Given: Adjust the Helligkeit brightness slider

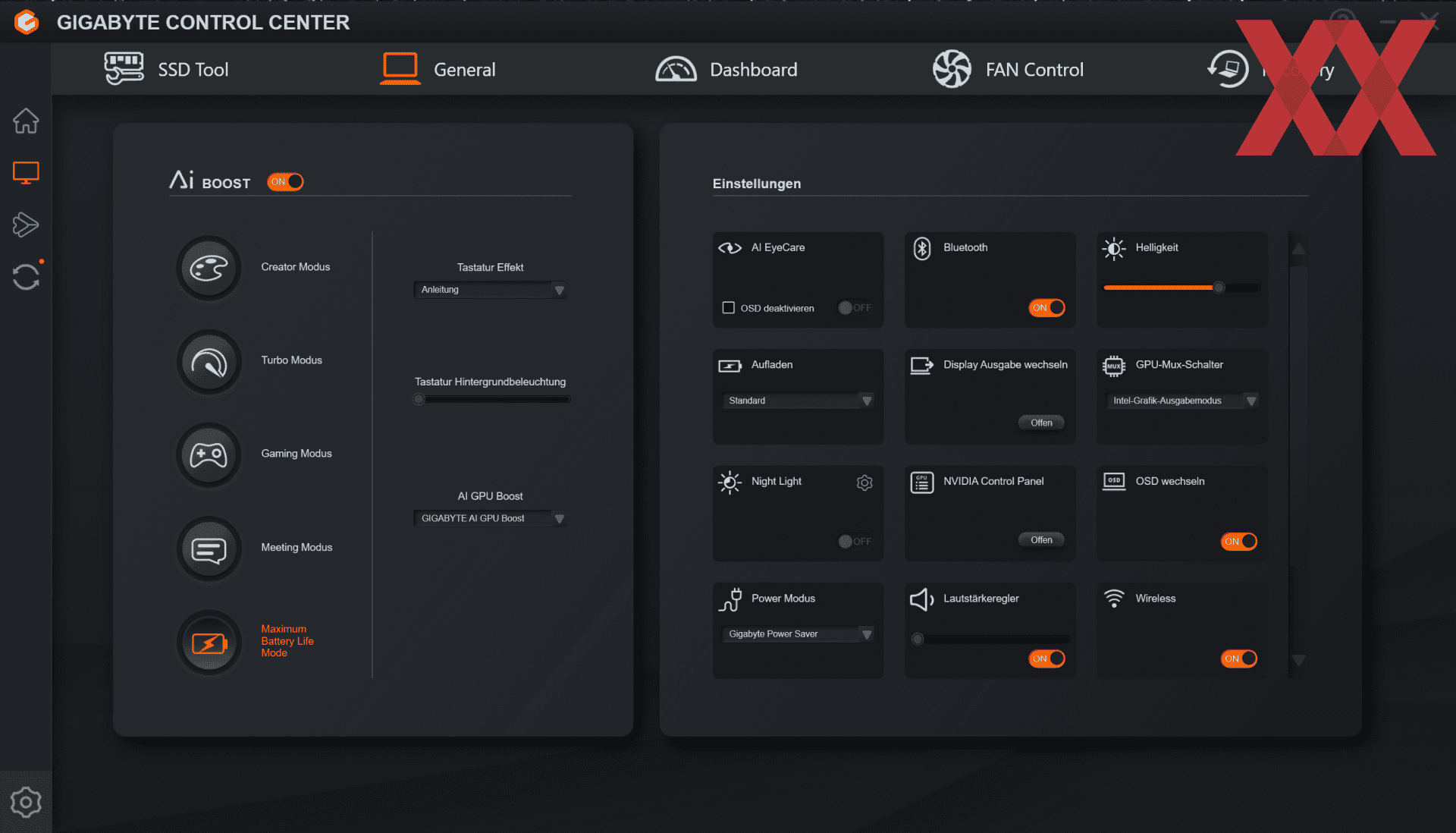Looking at the screenshot, I should pos(1182,288).
